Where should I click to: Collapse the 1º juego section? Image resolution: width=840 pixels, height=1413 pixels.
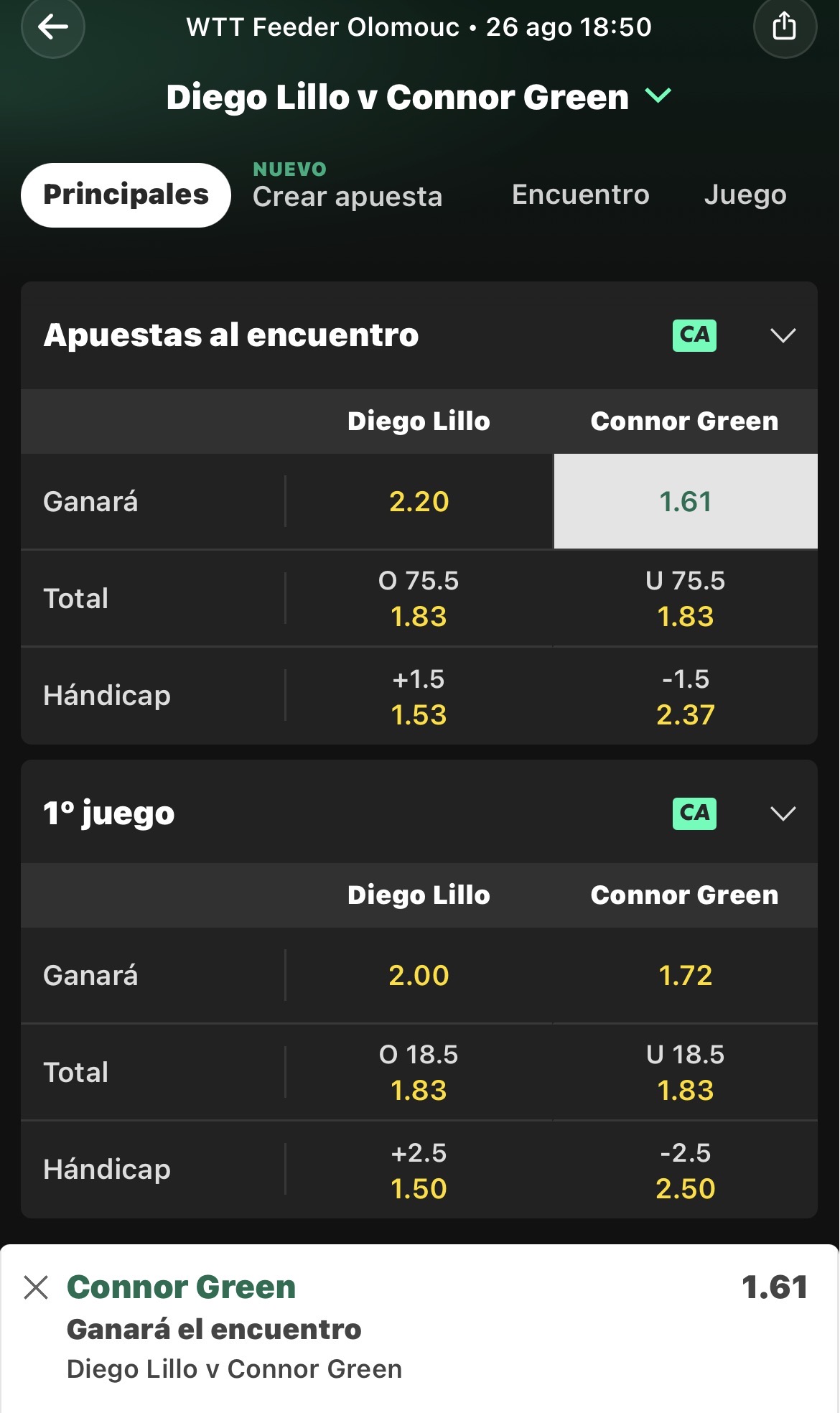pos(783,813)
